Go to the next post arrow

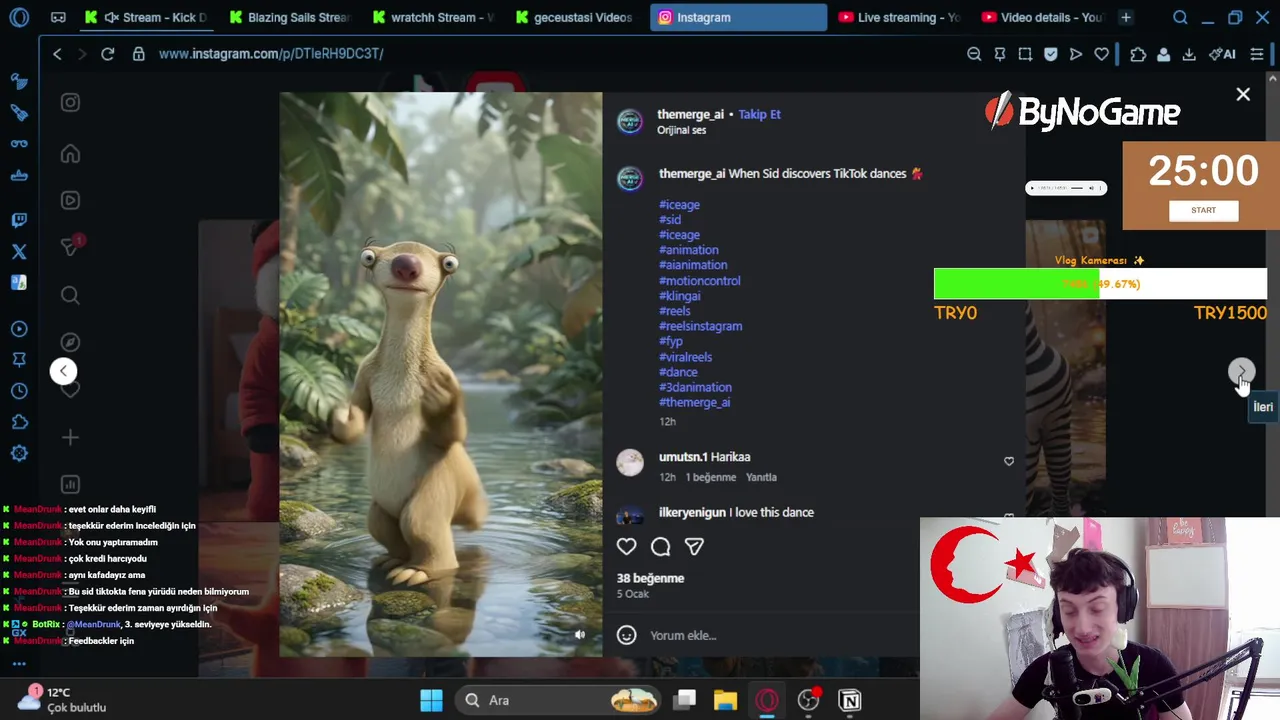coord(1241,371)
